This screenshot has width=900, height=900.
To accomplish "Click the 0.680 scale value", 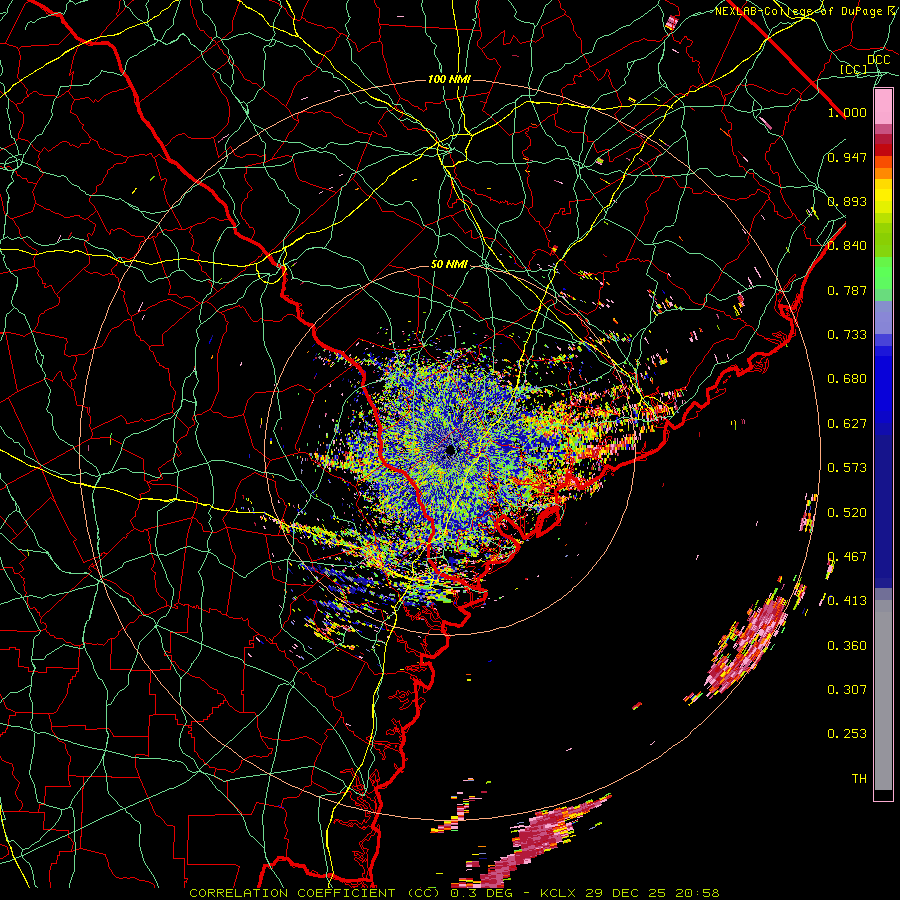I will 847,379.
